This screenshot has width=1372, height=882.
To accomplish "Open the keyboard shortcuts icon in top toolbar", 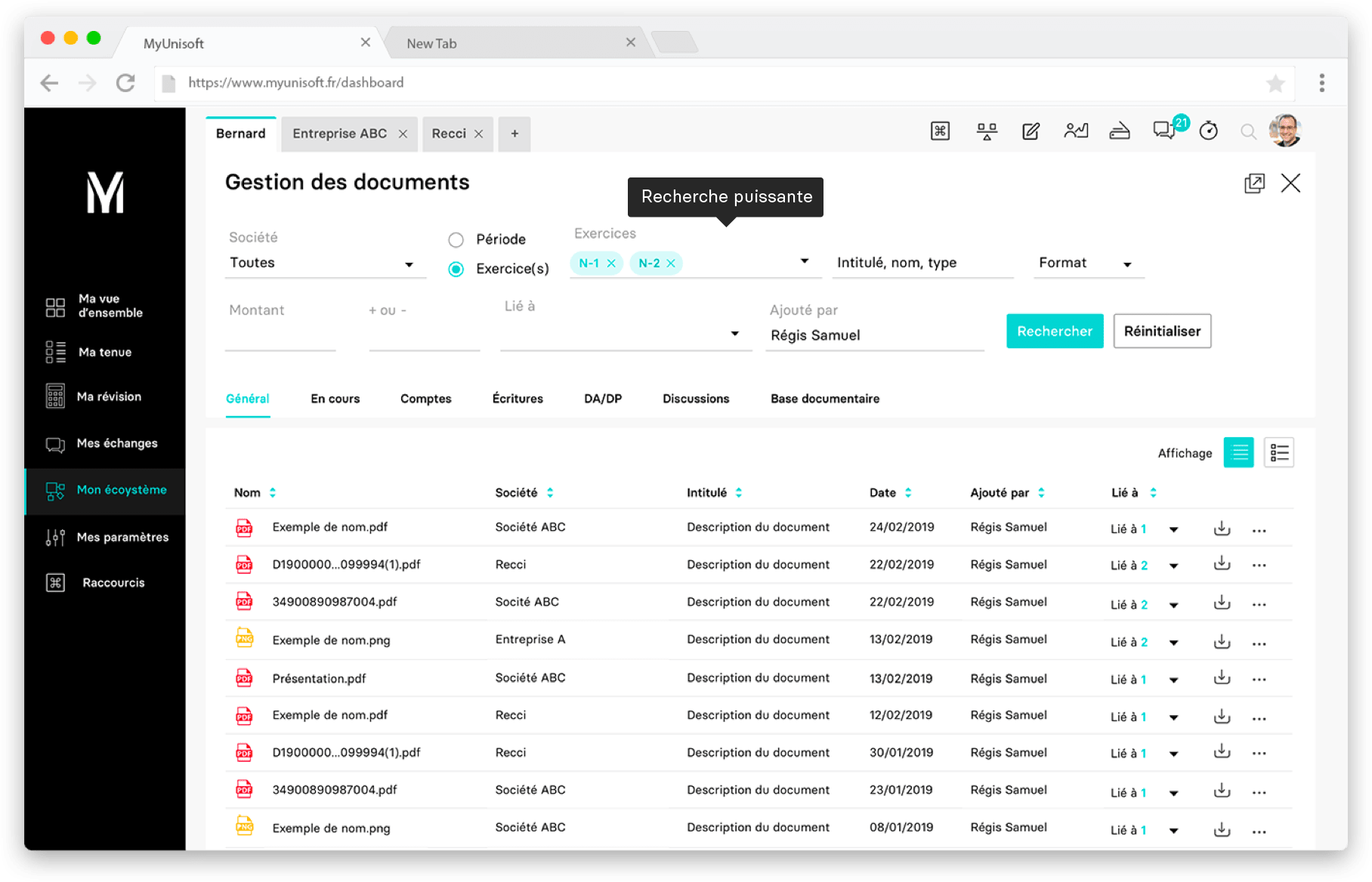I will tap(940, 131).
